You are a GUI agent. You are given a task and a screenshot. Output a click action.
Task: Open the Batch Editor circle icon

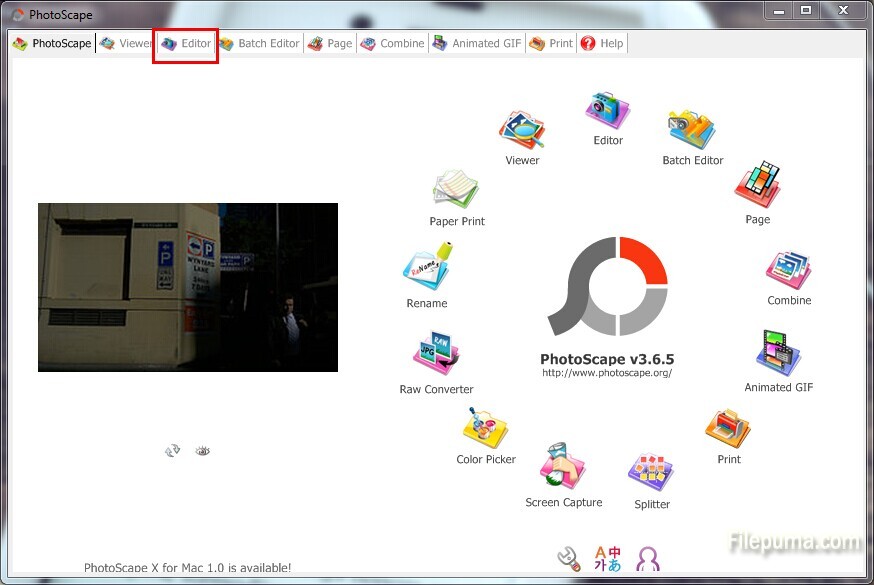692,131
